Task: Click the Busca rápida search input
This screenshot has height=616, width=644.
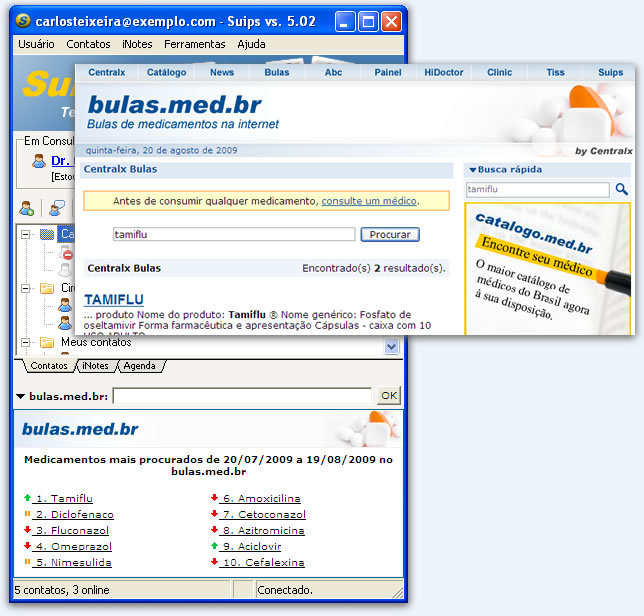Action: 538,189
